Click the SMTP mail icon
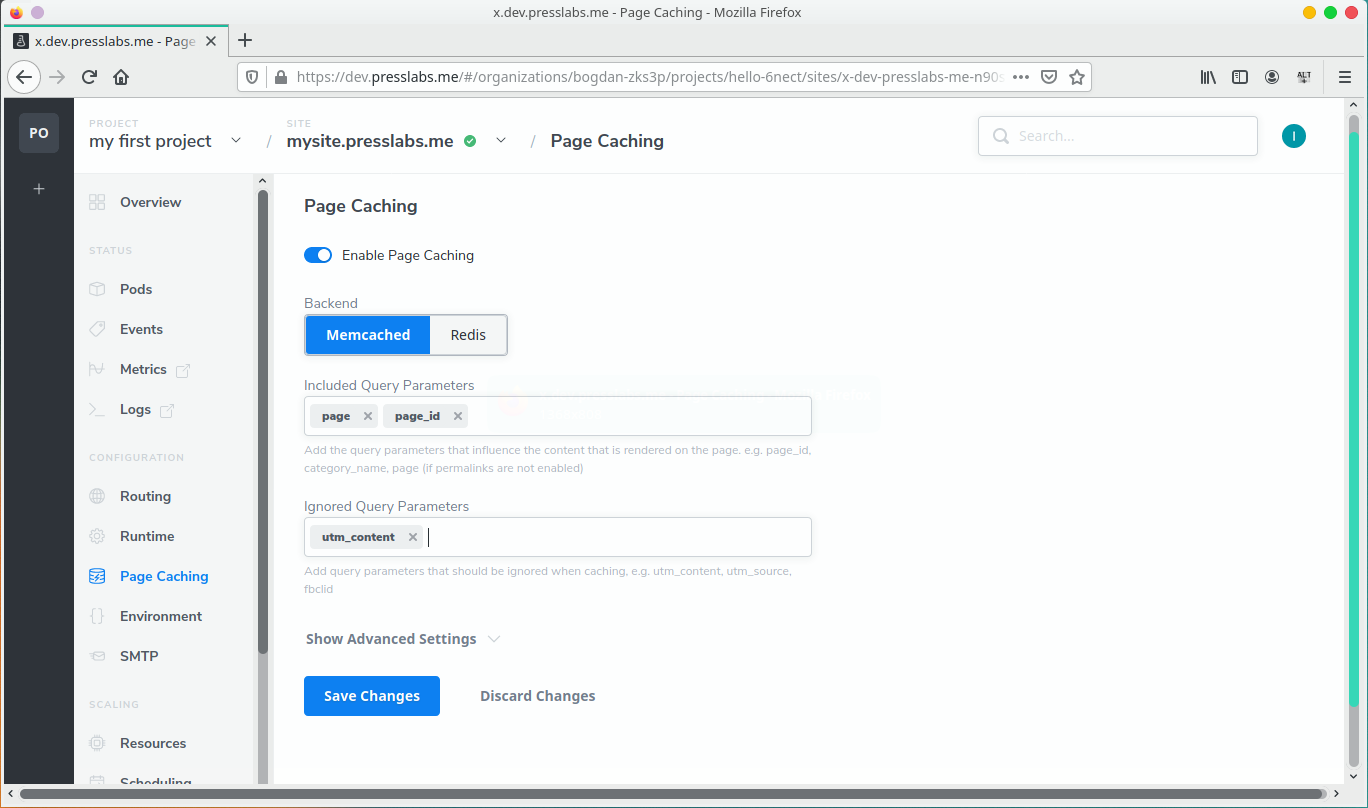1368x808 pixels. pos(97,656)
